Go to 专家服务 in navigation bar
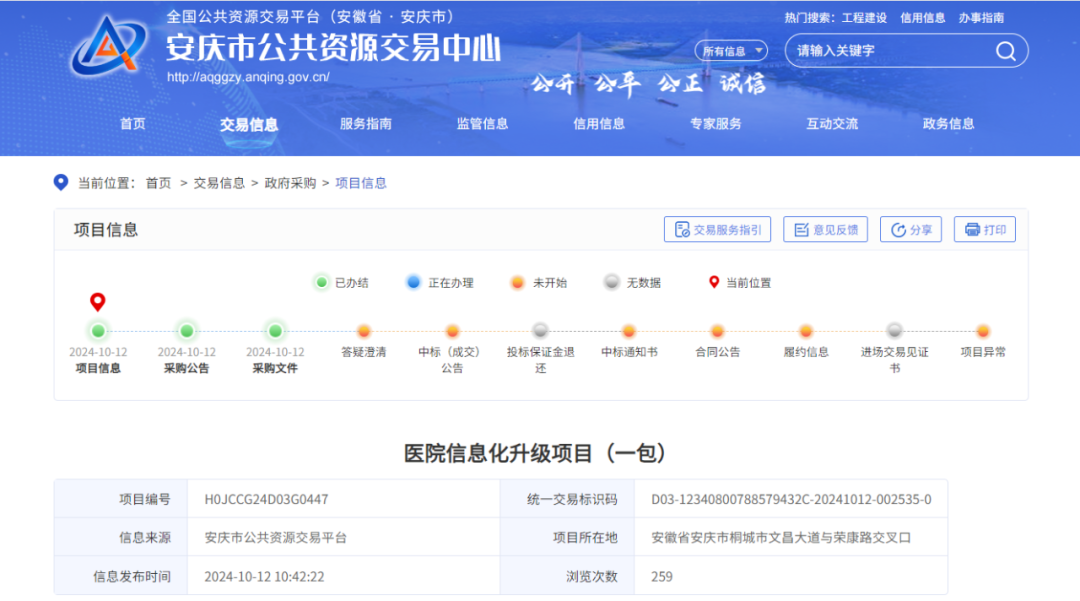This screenshot has height=601, width=1080. click(x=715, y=124)
